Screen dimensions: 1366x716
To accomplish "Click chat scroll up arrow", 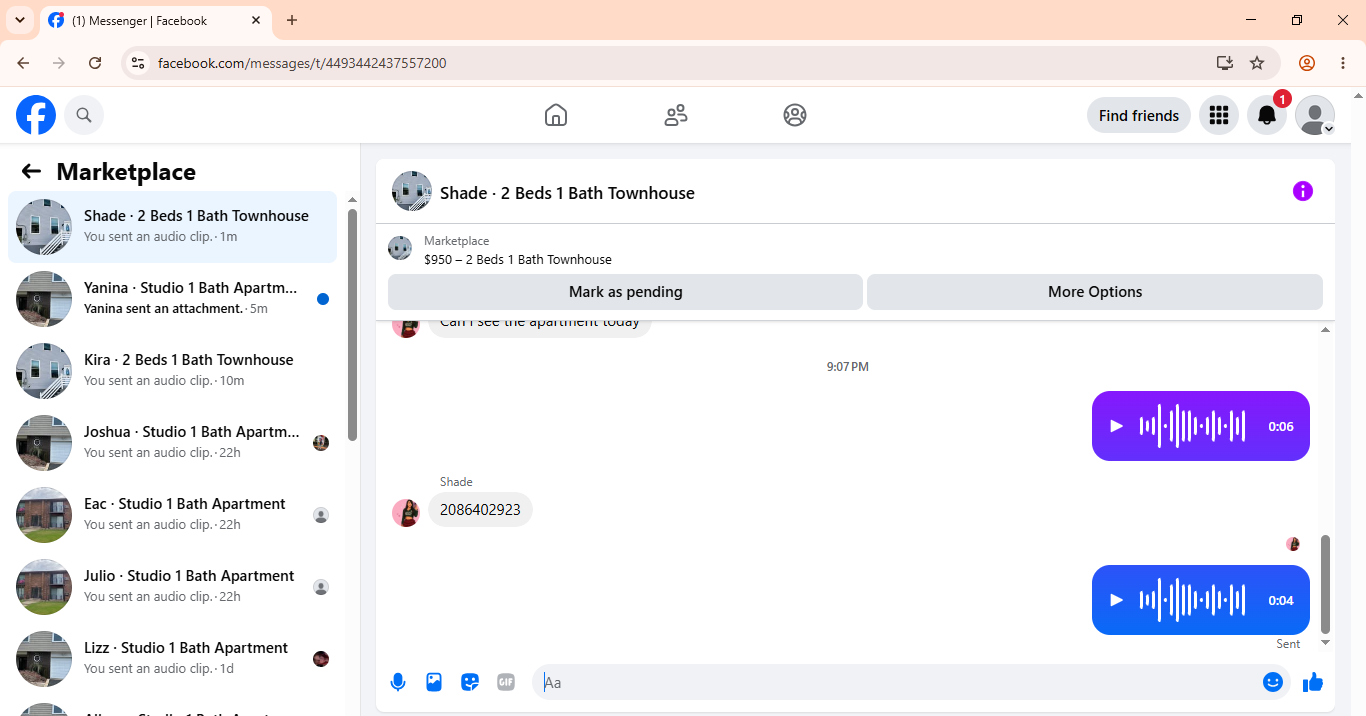I will click(1326, 330).
